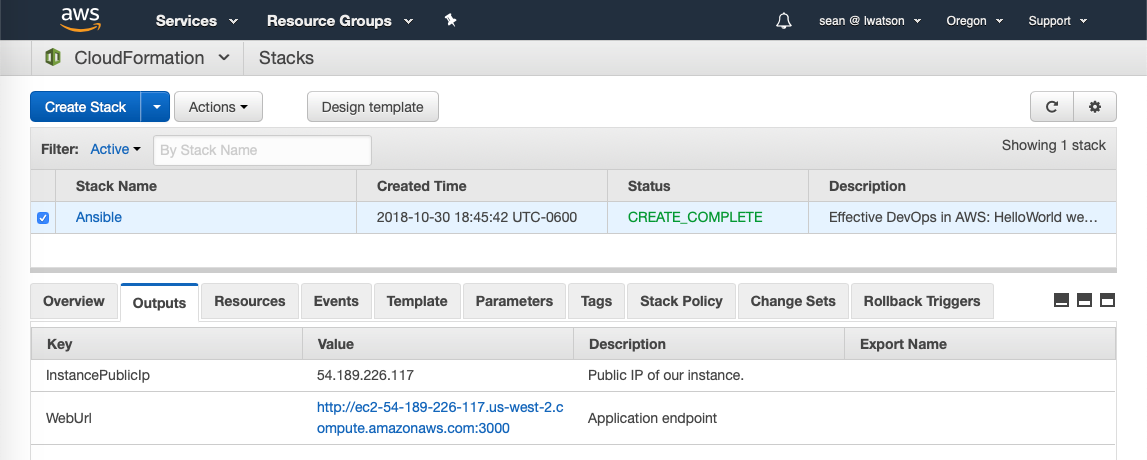Open the Rollback Triggers tab
The image size is (1147, 460).
pos(922,301)
